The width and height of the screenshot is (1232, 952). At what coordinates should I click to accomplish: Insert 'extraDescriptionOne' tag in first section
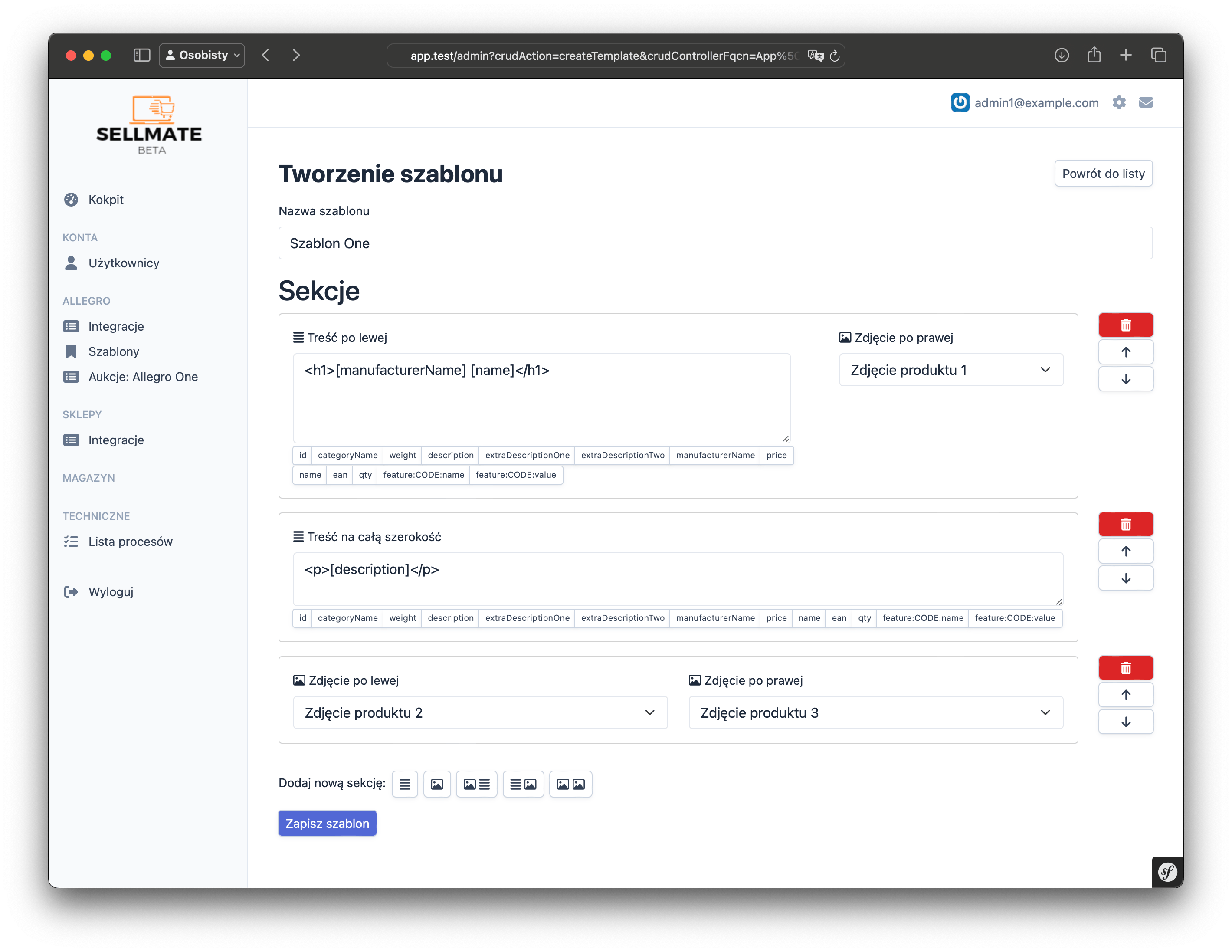(x=527, y=456)
